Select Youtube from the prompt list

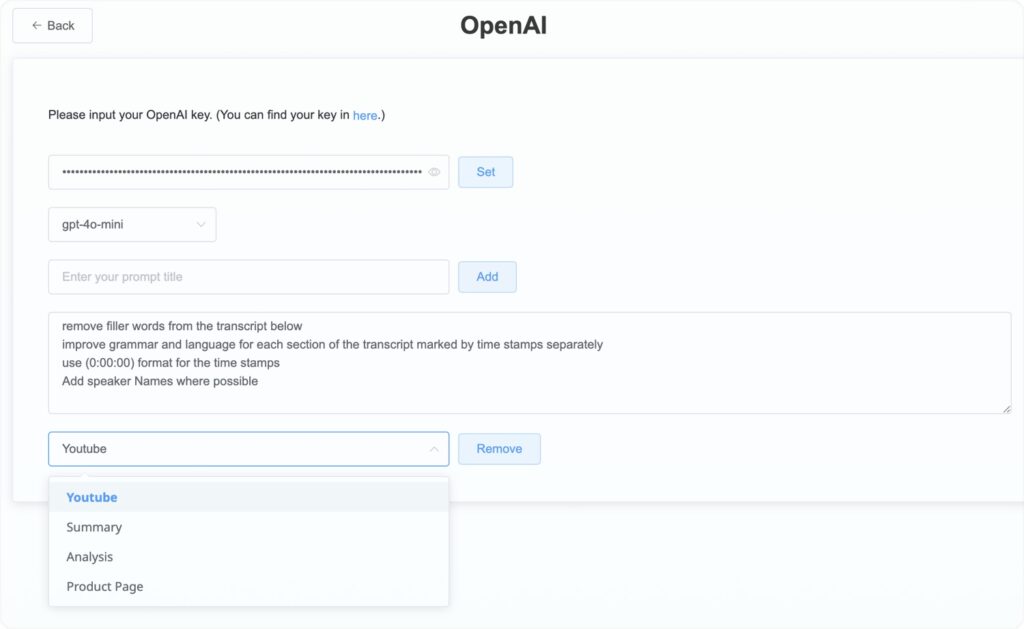tap(92, 497)
